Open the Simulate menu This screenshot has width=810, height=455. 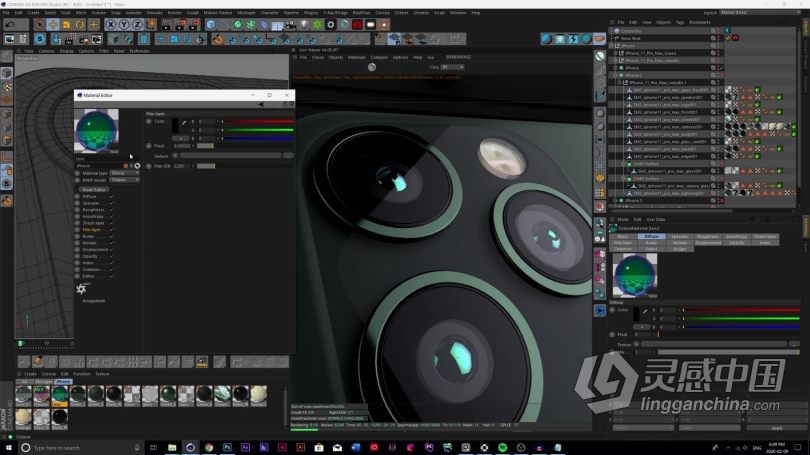pyautogui.click(x=154, y=12)
